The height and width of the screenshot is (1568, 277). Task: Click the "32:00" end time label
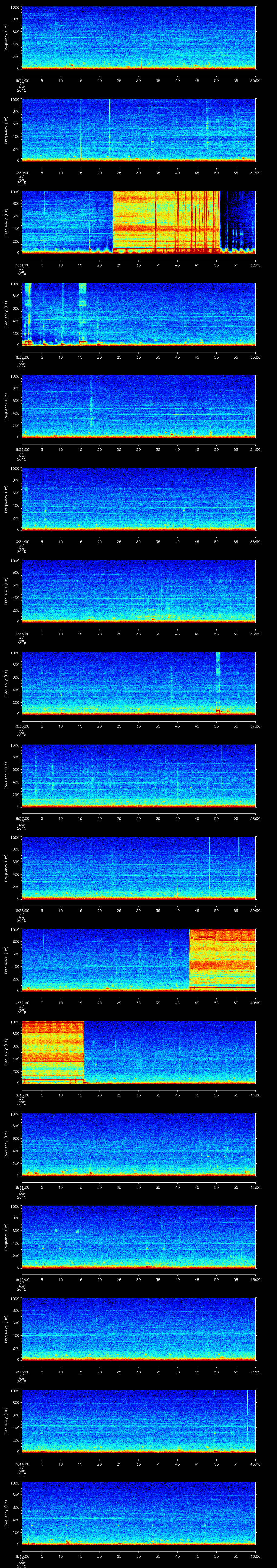click(x=256, y=265)
